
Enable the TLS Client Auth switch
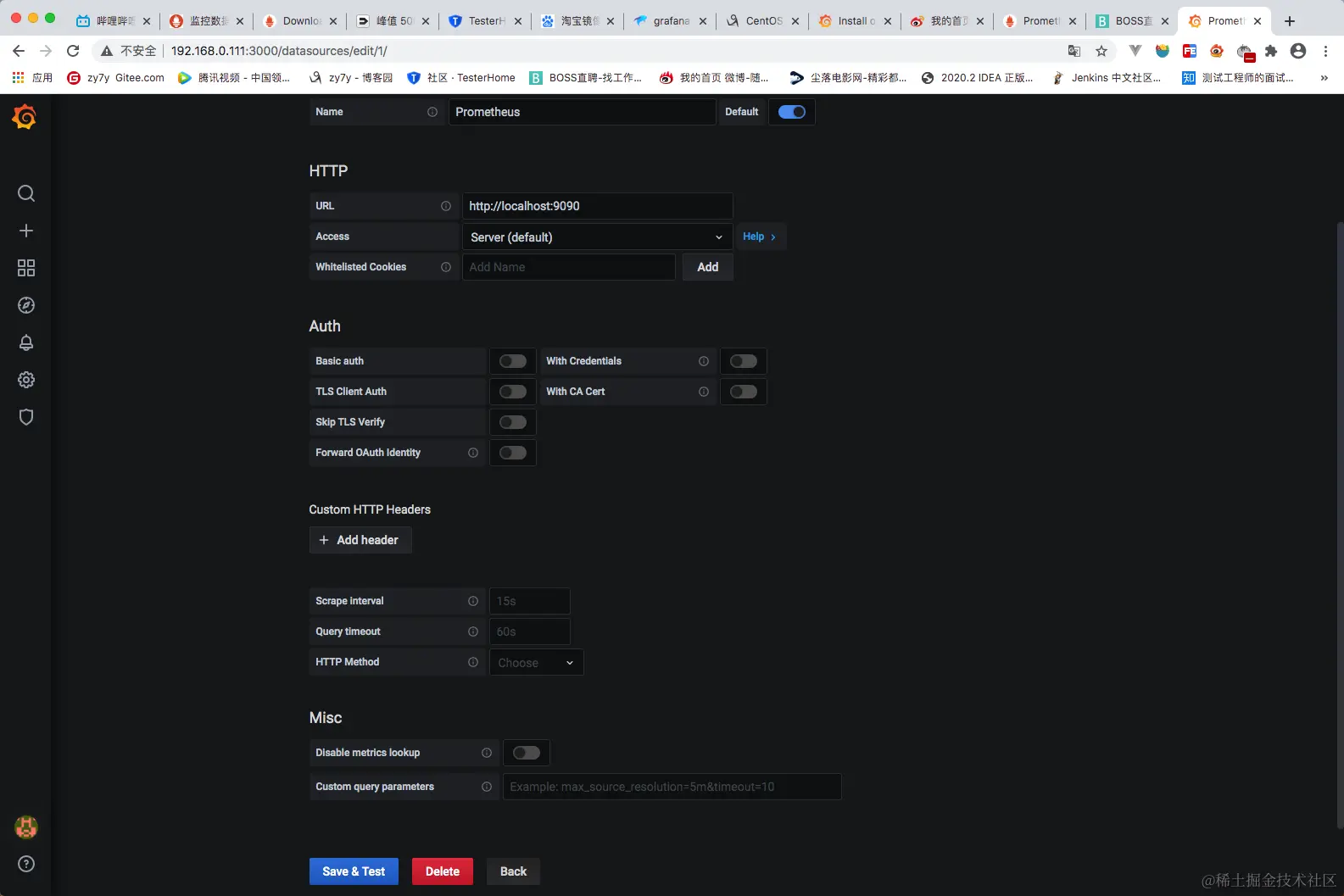tap(513, 392)
